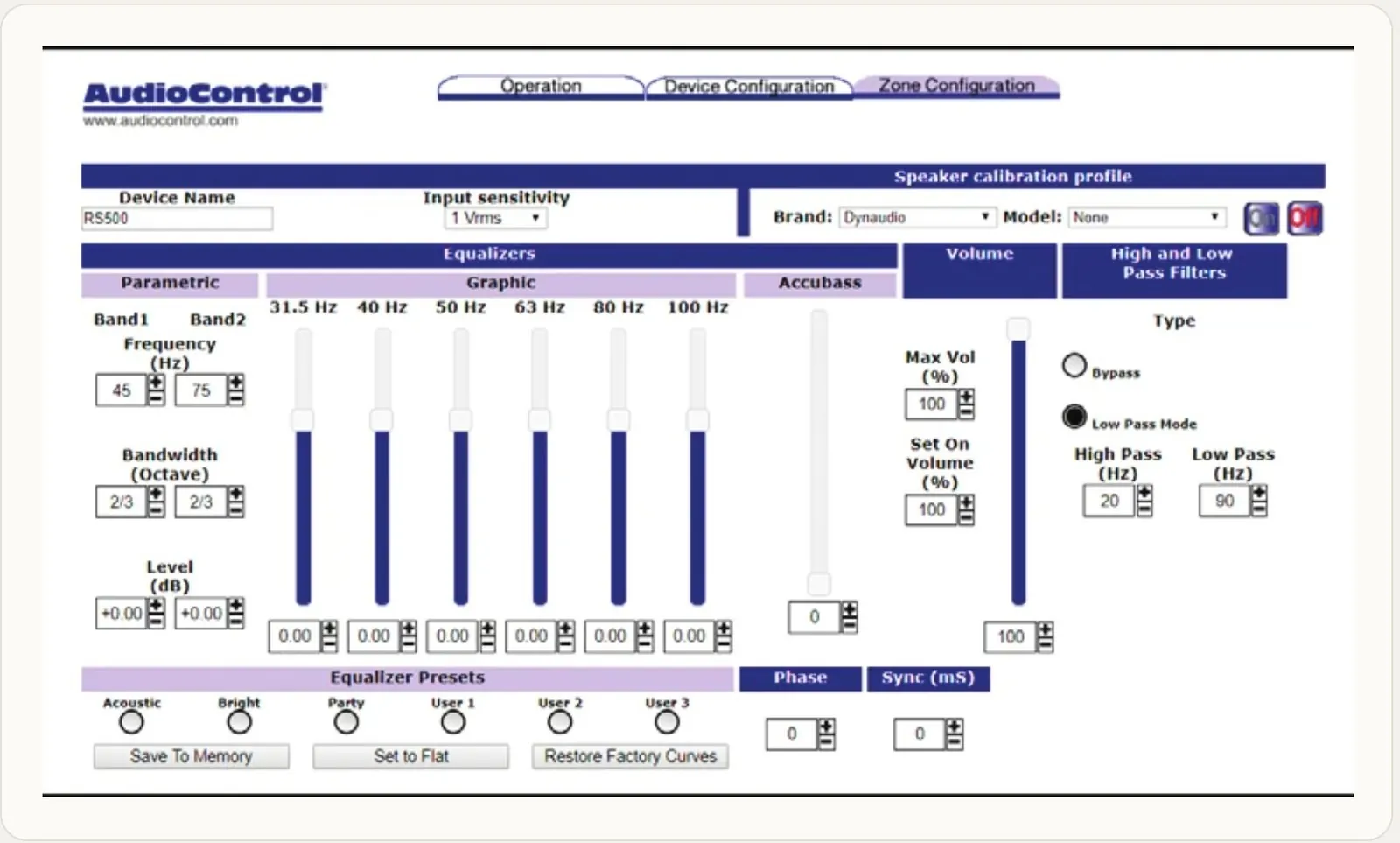Turn speaker calibration profile Off

1304,218
